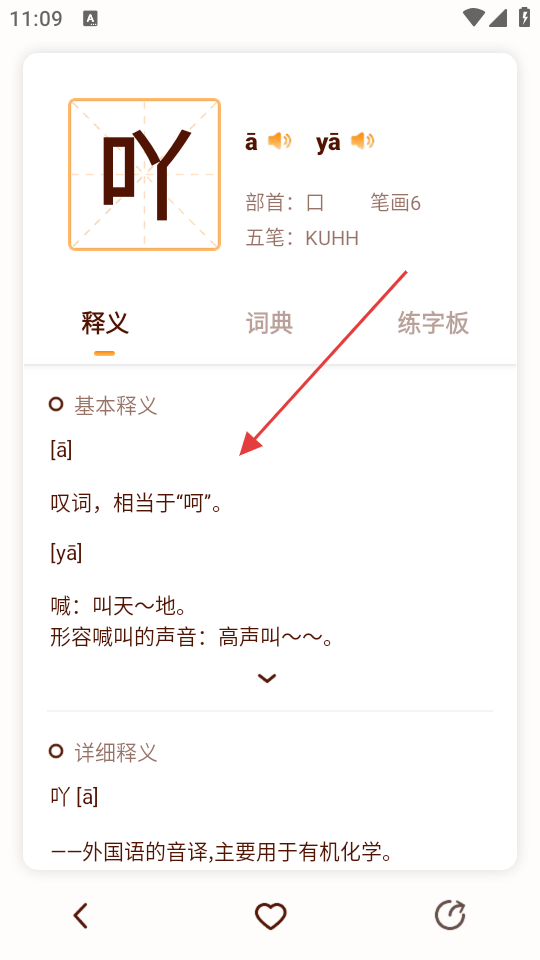The image size is (540, 960).
Task: Tap the back arrow icon
Action: 81,916
